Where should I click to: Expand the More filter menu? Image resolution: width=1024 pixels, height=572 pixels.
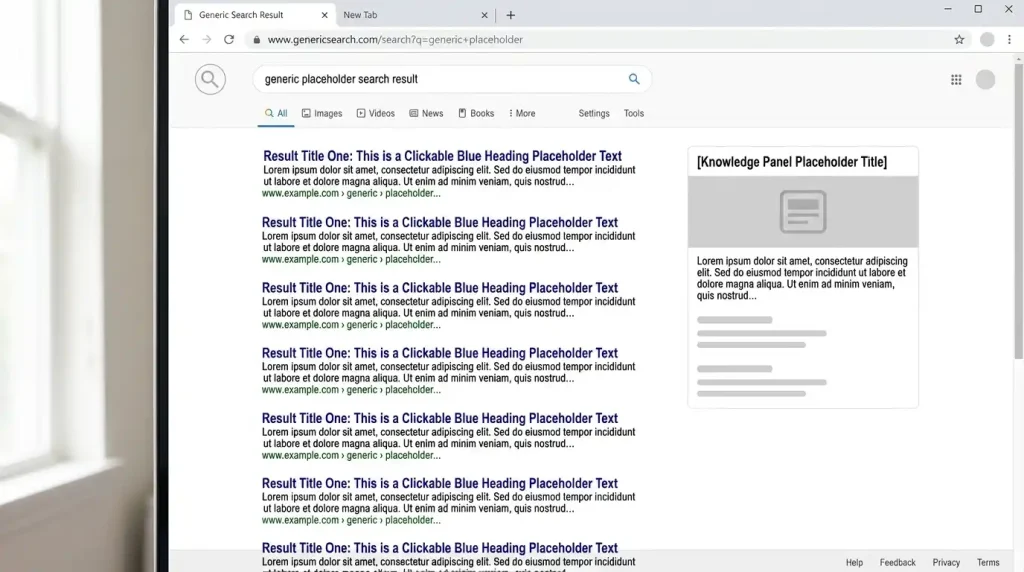coord(522,114)
